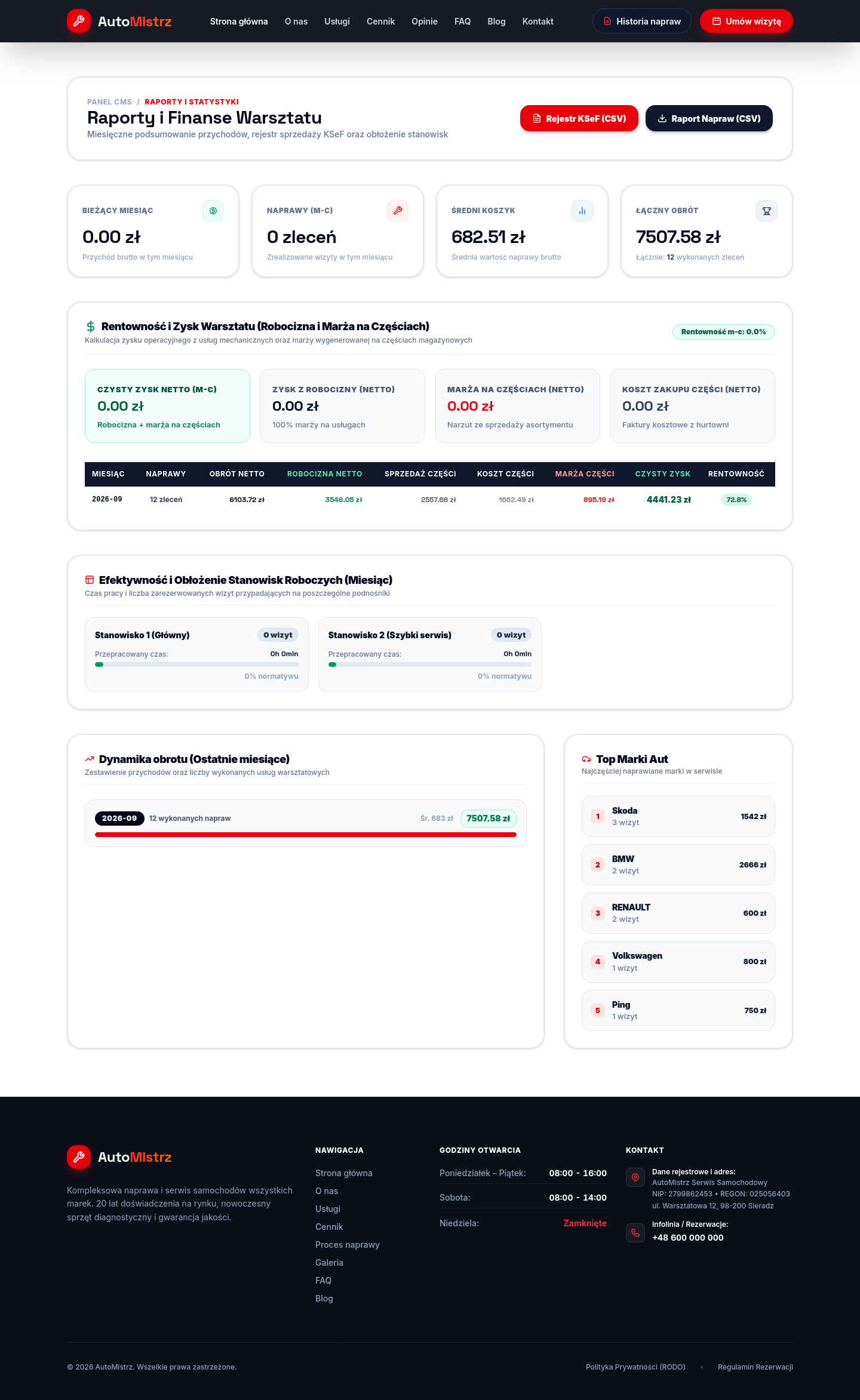Click the AutoMistrz wrench logo in header
Screen dimensions: 860x1400
pyautogui.click(x=79, y=21)
